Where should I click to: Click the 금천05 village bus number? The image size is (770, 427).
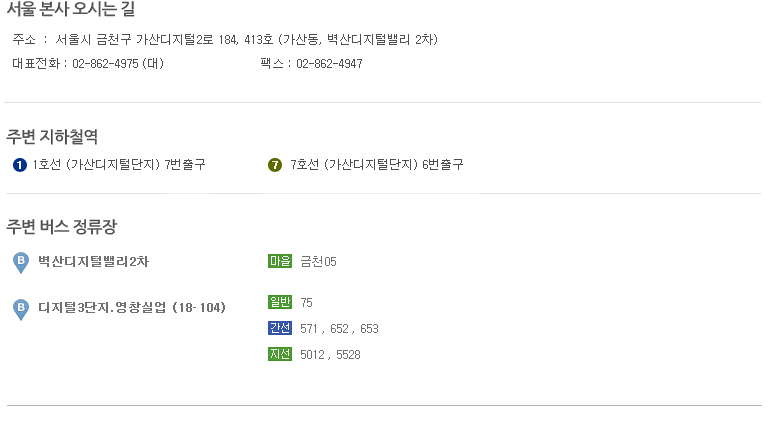[x=318, y=262]
